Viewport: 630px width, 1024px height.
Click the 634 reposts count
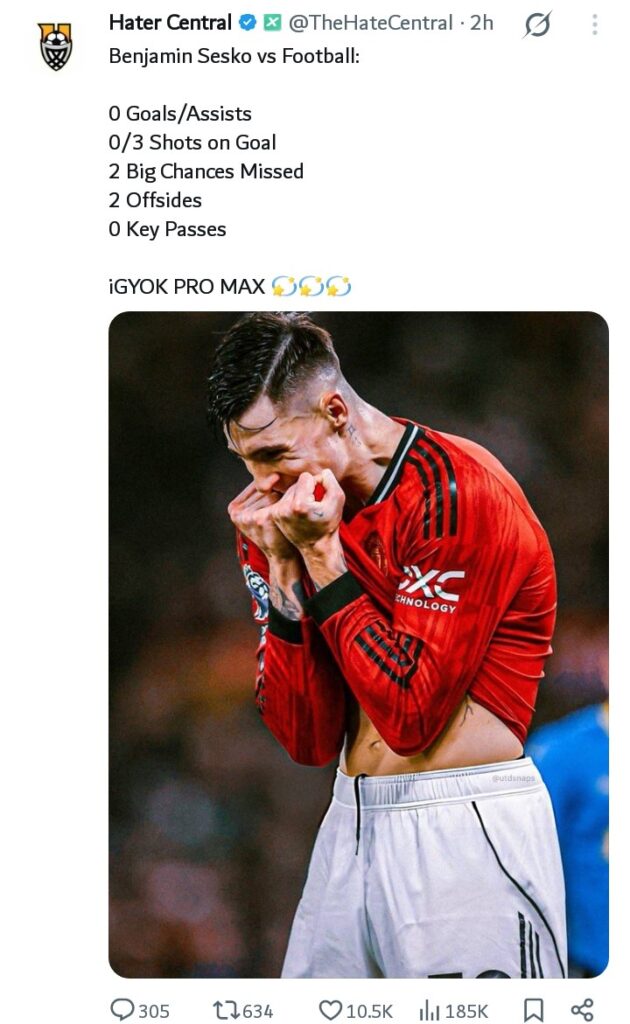258,1011
